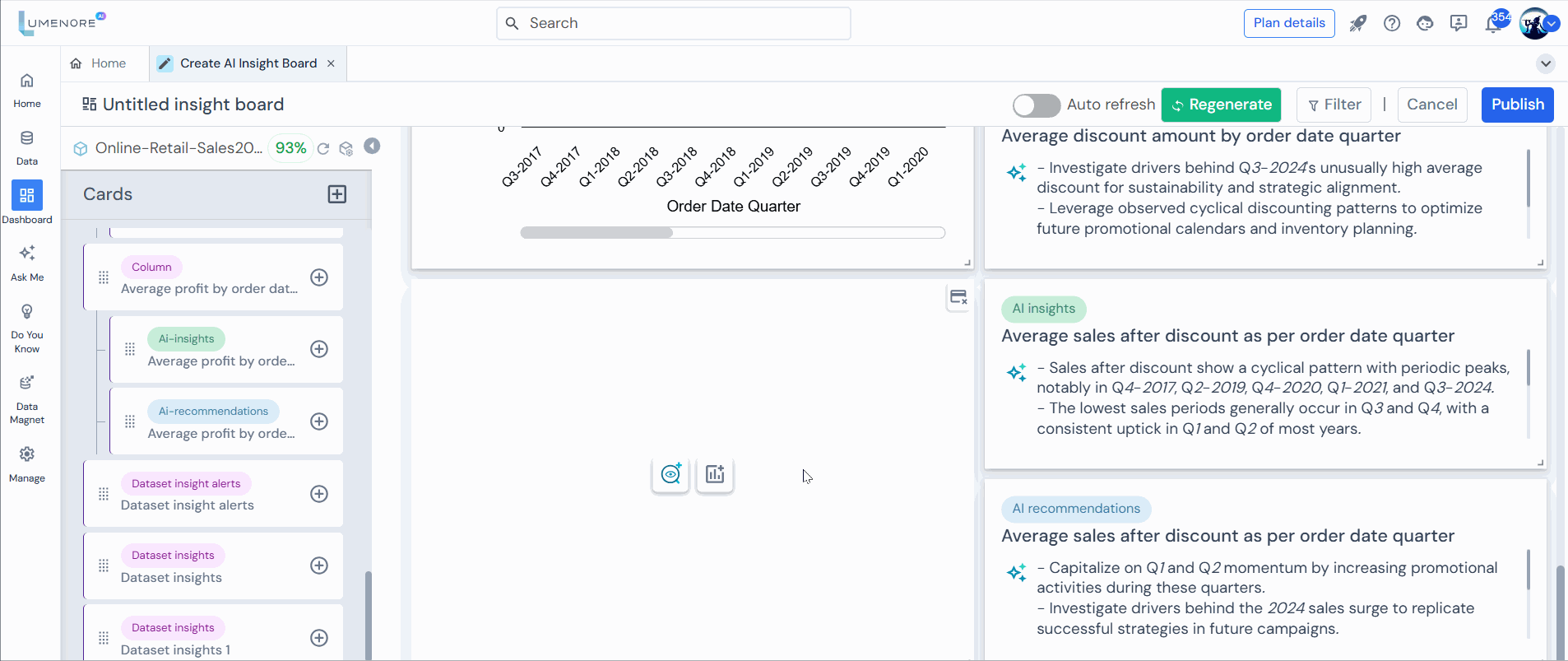Screen dimensions: 1568x661
Task: Click the rocket icon in header
Action: point(1357,23)
